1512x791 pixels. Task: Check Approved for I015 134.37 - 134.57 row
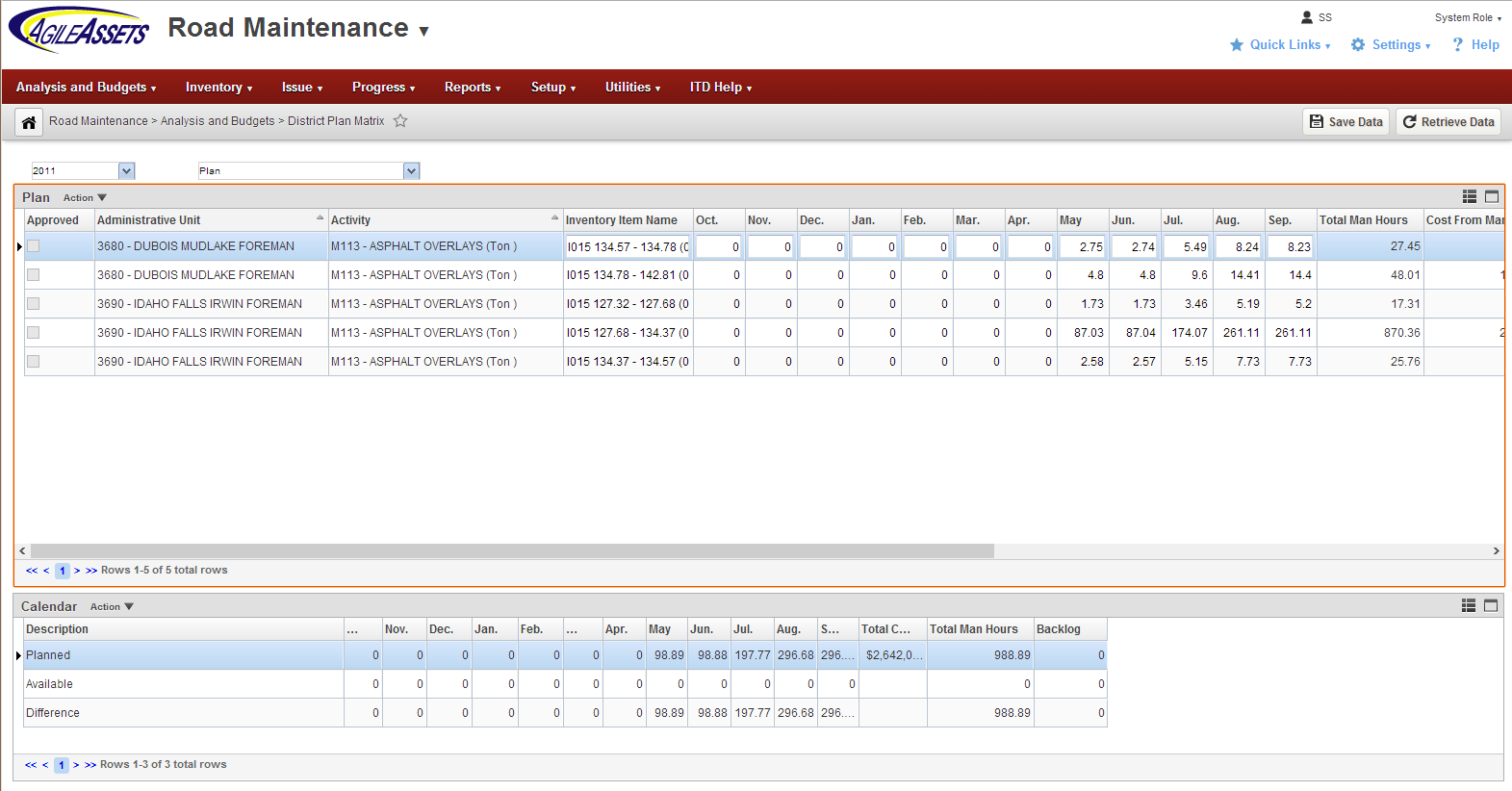pyautogui.click(x=34, y=362)
